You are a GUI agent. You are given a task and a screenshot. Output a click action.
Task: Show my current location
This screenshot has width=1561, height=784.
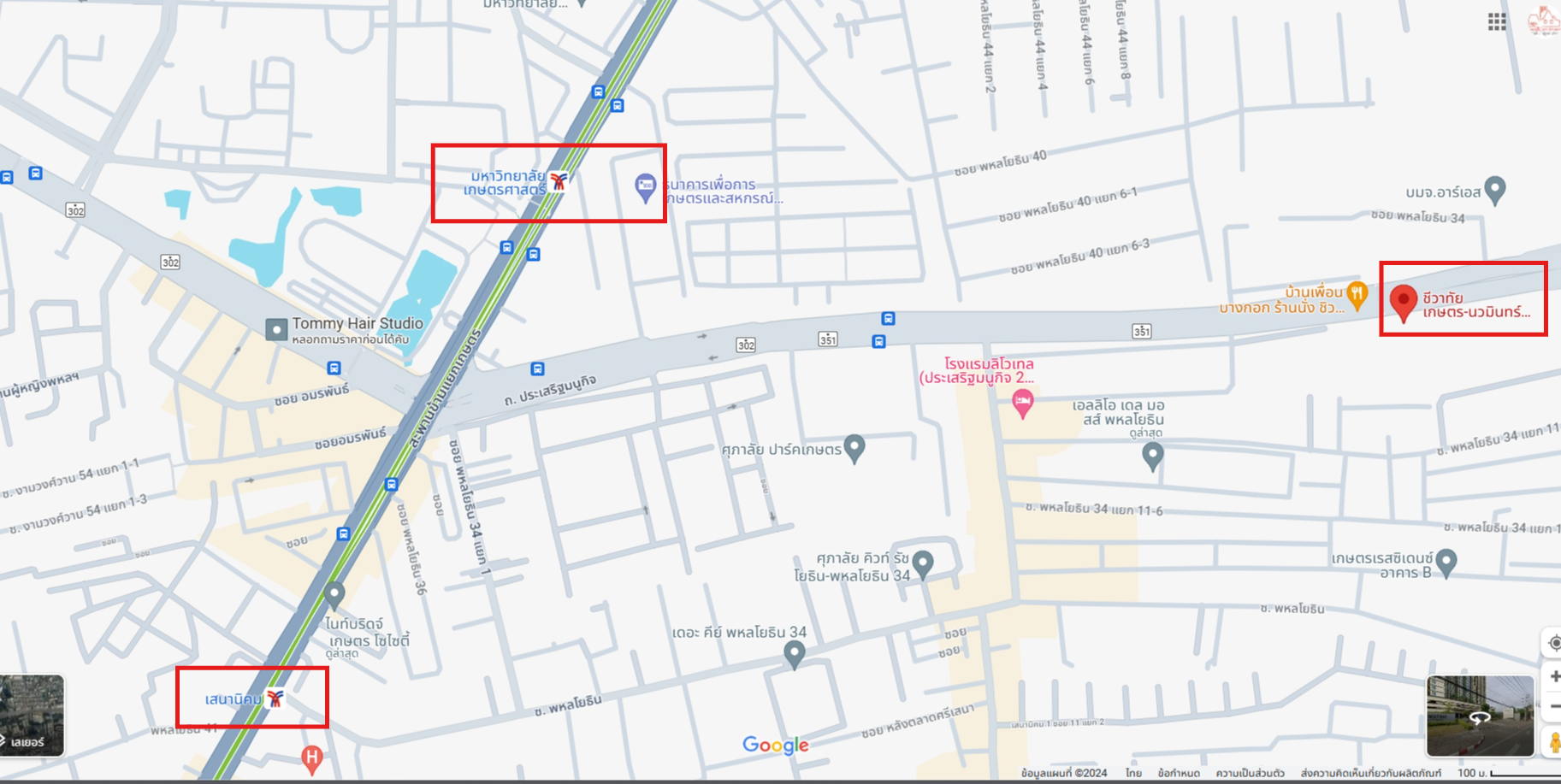[1553, 643]
